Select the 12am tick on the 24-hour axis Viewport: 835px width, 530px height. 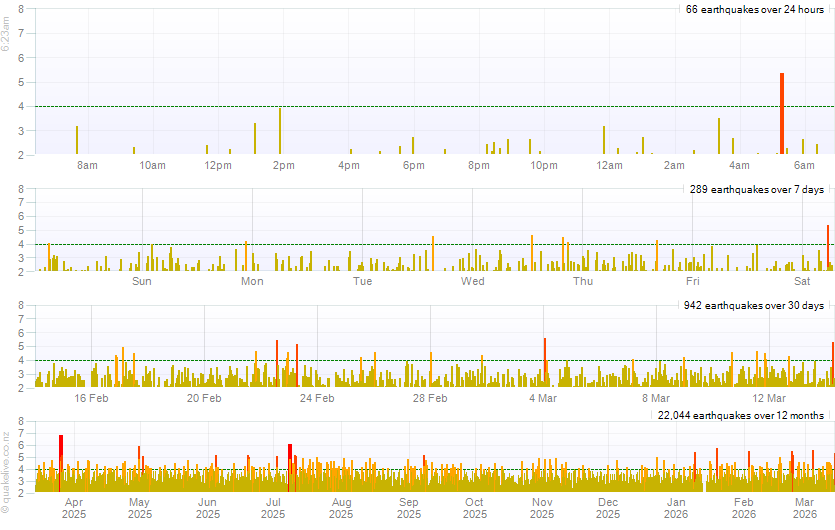point(609,165)
